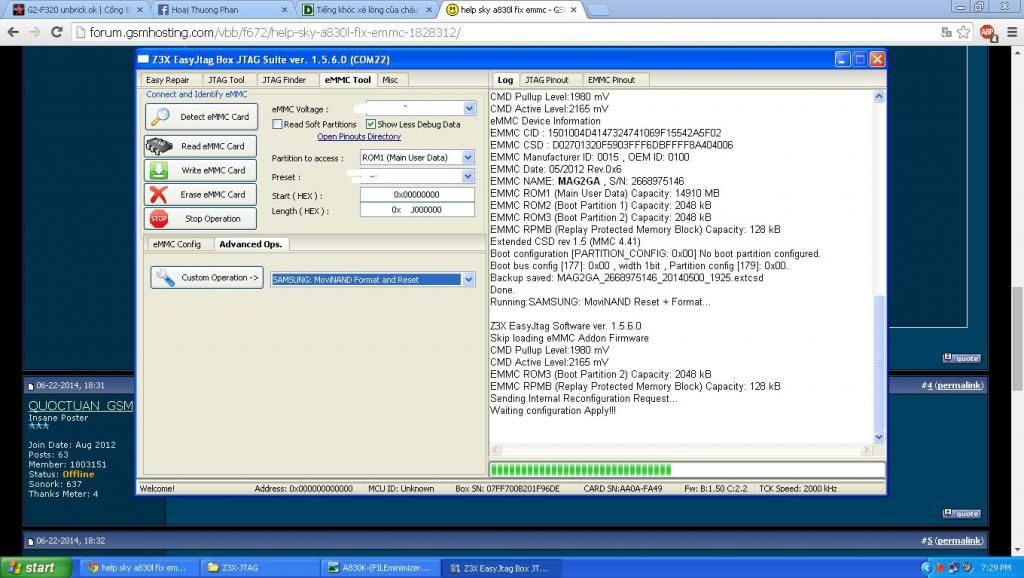Click the log scroll-up arrow
The width and height of the screenshot is (1024, 578).
coord(879,97)
